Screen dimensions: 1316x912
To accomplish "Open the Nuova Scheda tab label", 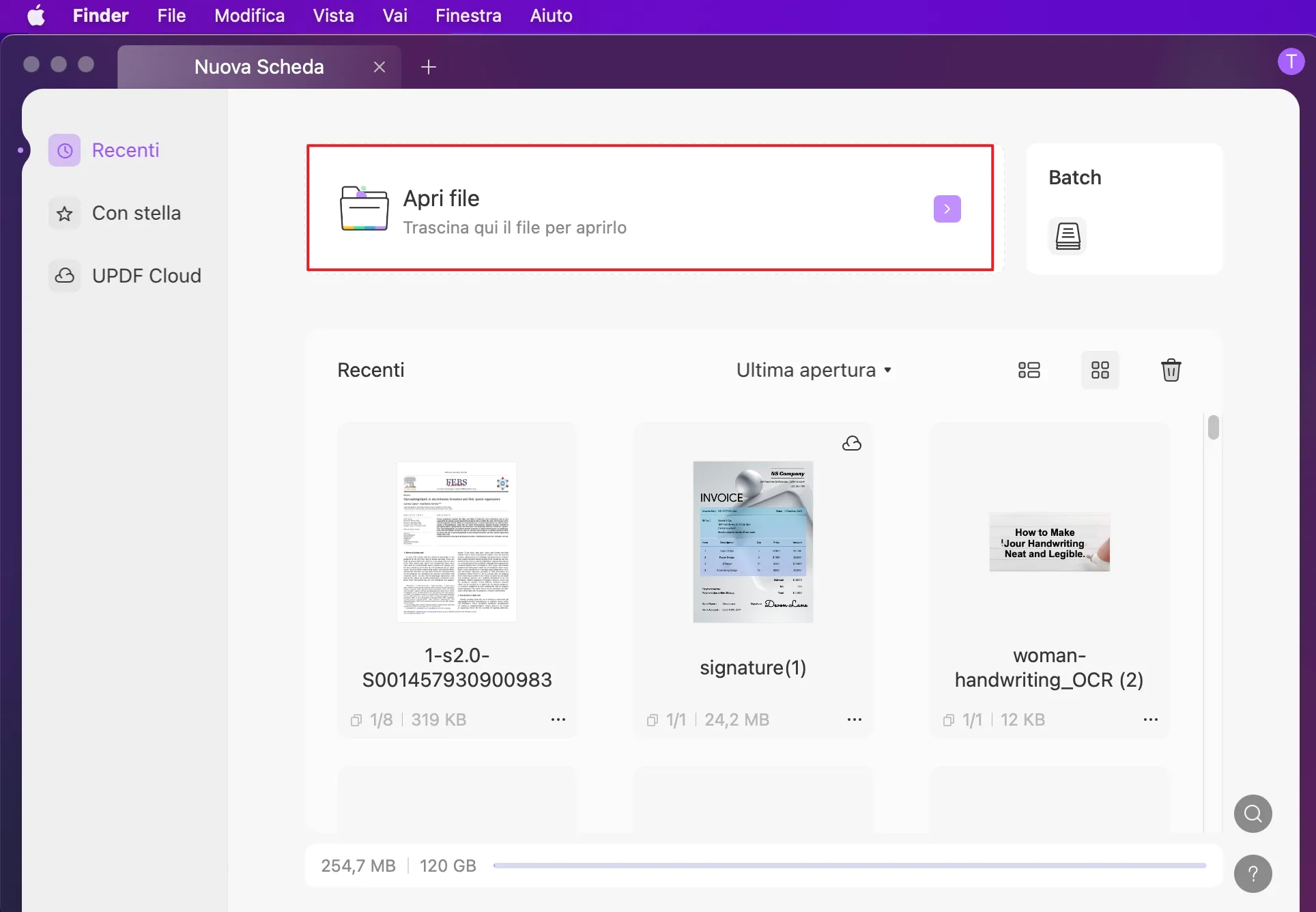I will 259,66.
